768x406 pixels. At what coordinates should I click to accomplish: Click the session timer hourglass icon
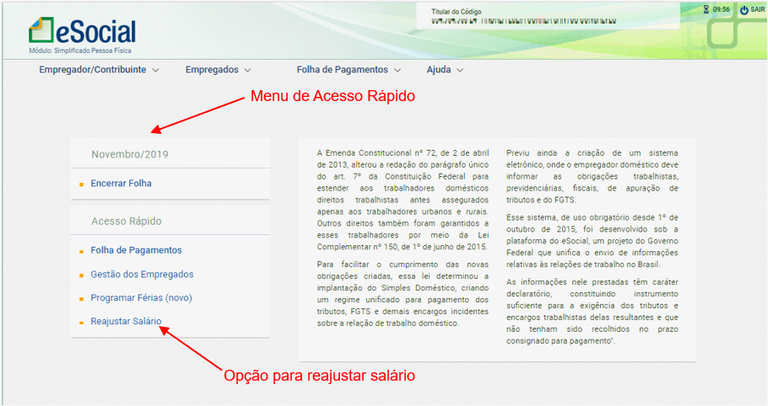click(x=706, y=9)
